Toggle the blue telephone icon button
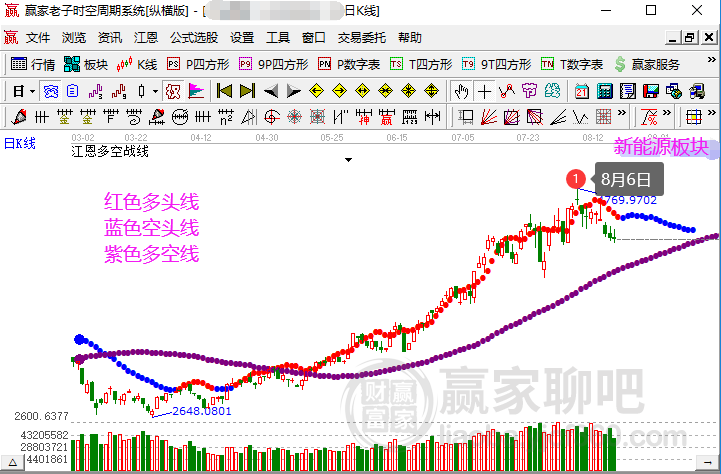The image size is (721, 474). pos(51,91)
